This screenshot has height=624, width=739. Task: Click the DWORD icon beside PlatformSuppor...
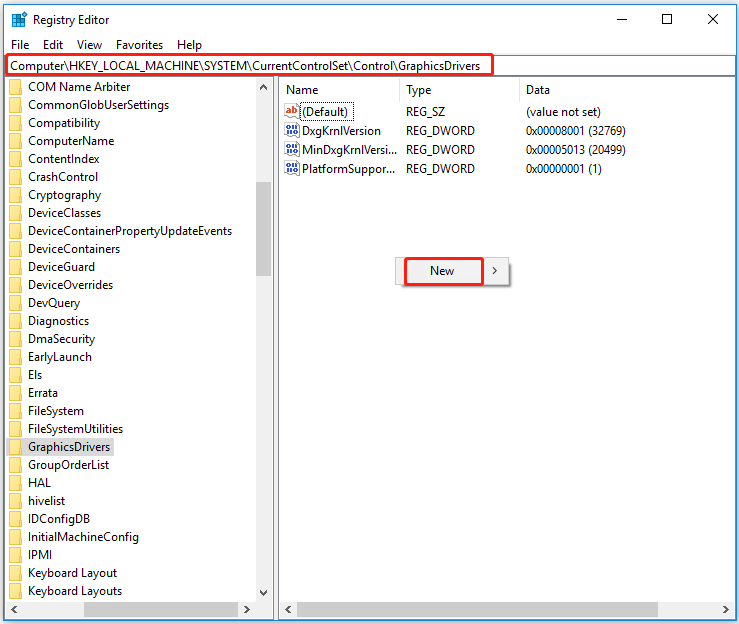[292, 168]
